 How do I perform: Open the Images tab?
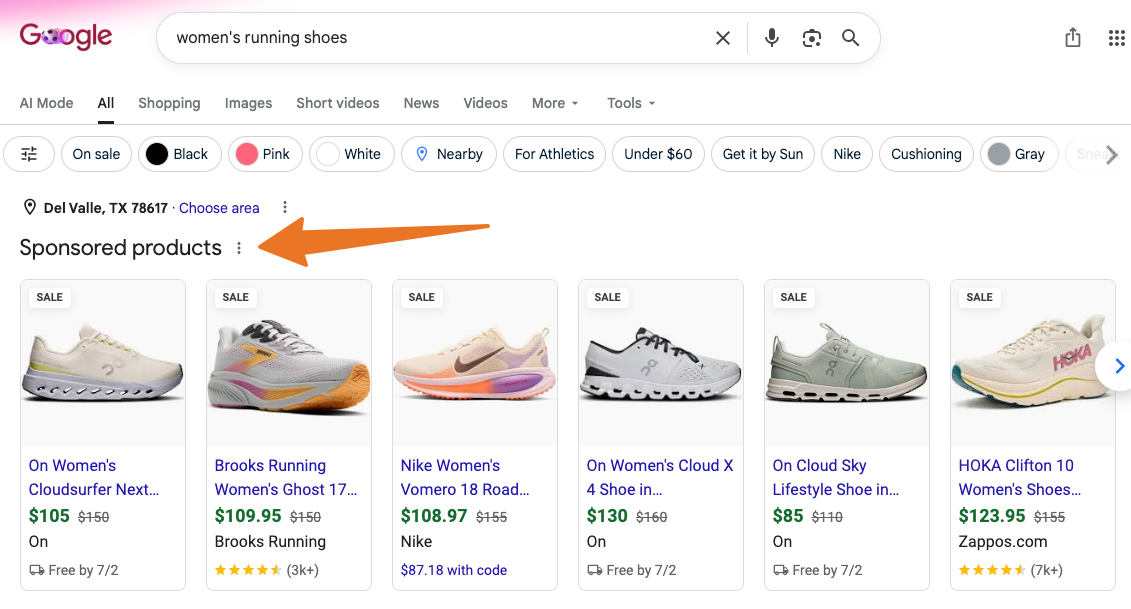(248, 102)
